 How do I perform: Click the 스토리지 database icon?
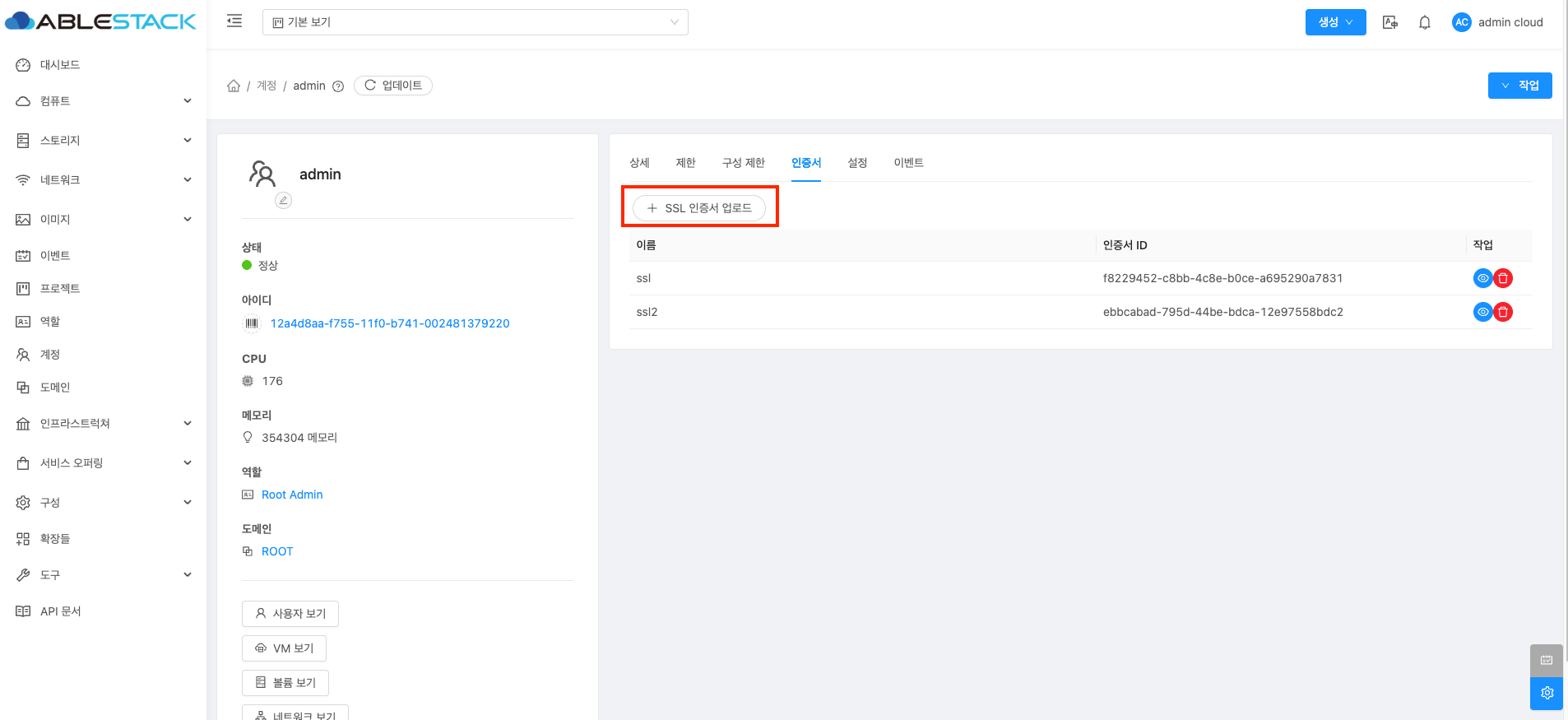(x=23, y=141)
